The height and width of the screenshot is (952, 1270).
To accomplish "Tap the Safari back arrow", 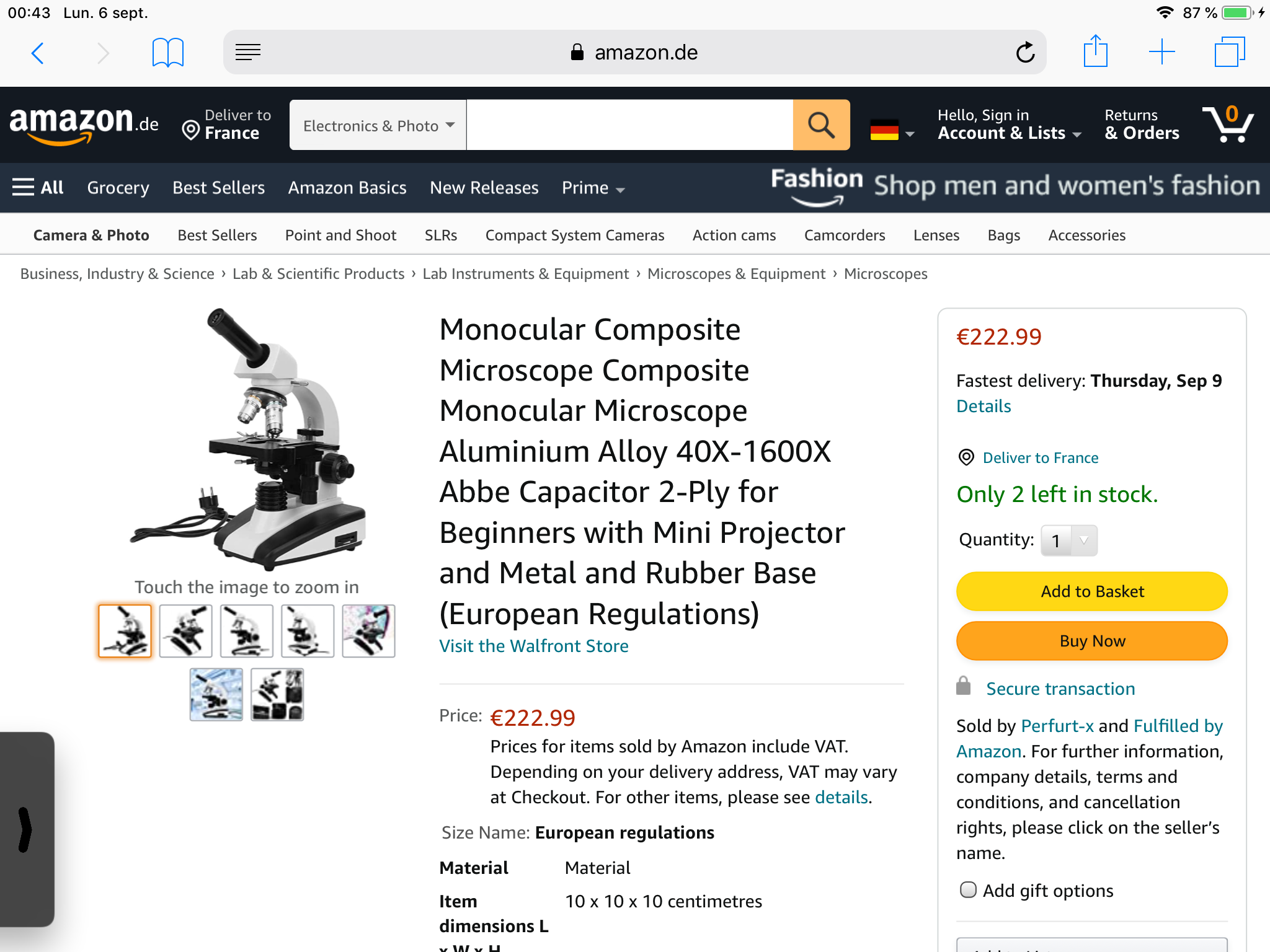I will click(38, 53).
